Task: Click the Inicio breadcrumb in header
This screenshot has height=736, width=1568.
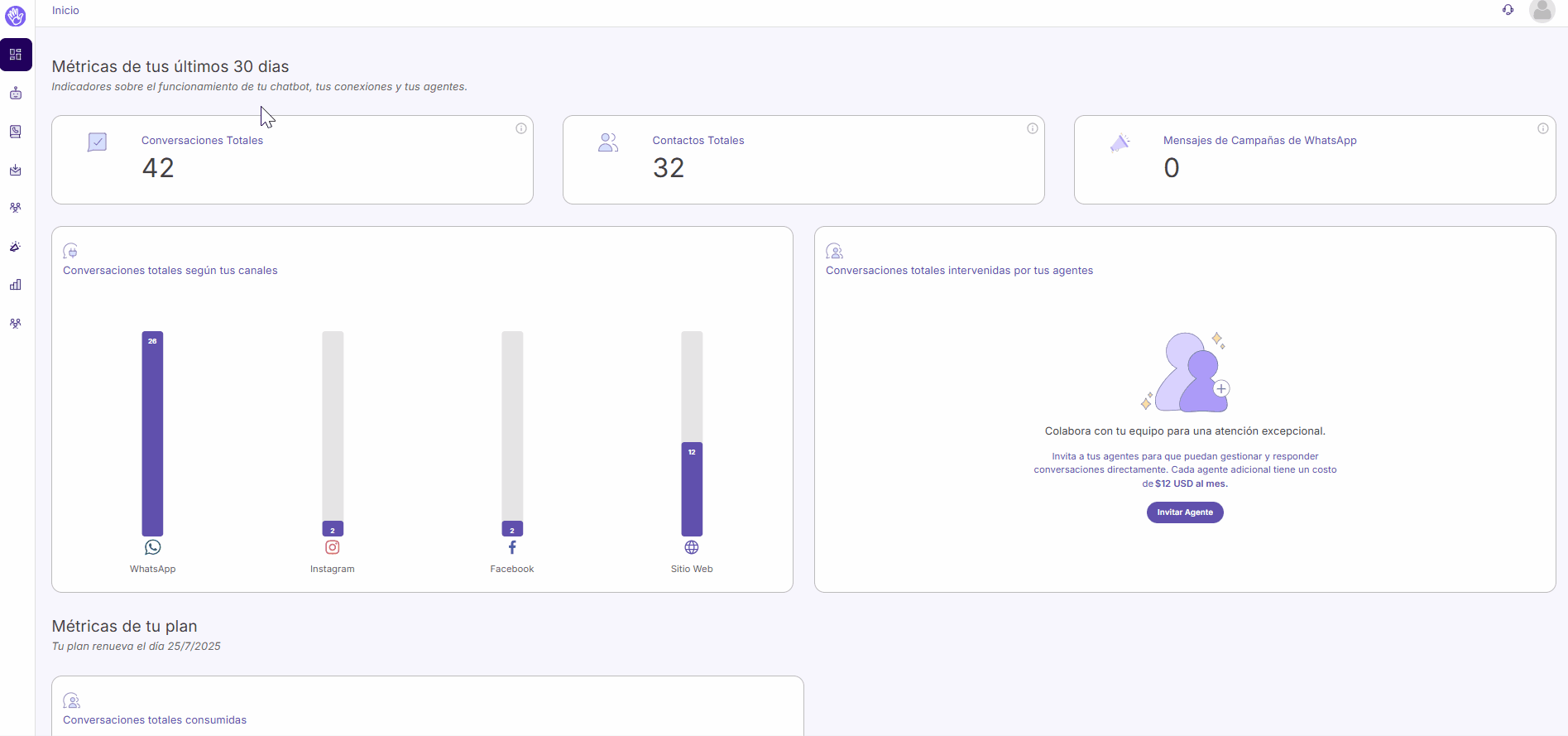Action: (65, 11)
